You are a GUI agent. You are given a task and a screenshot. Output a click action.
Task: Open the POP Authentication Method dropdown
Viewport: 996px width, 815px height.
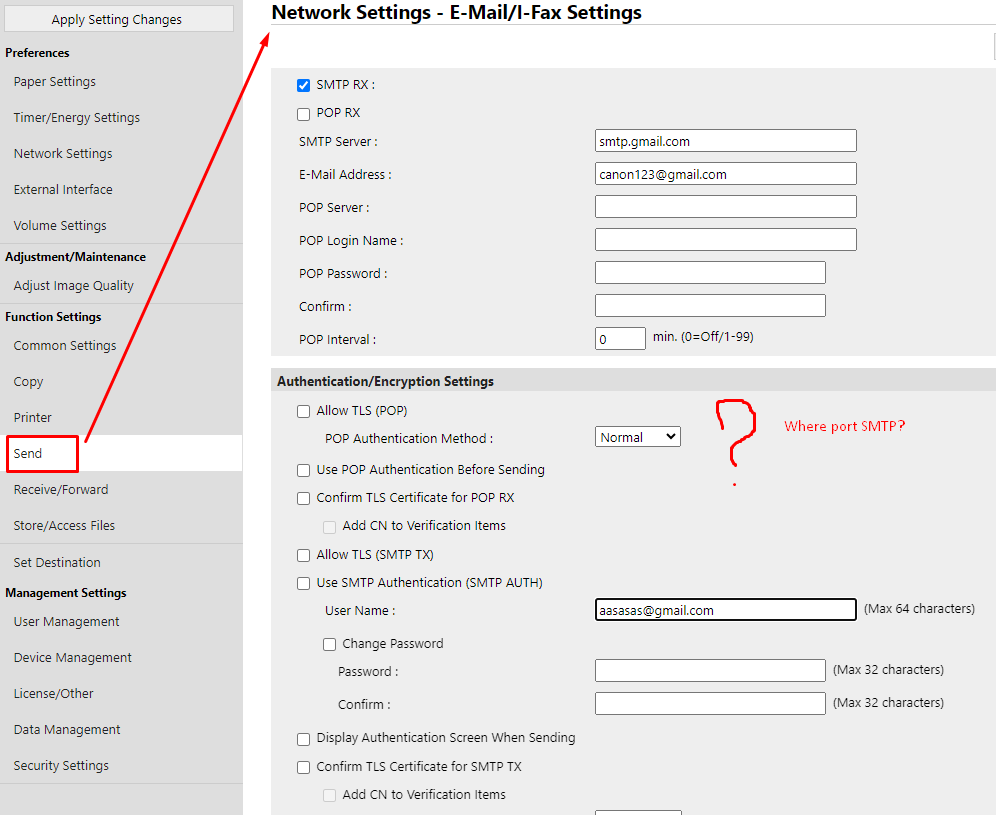pos(637,436)
